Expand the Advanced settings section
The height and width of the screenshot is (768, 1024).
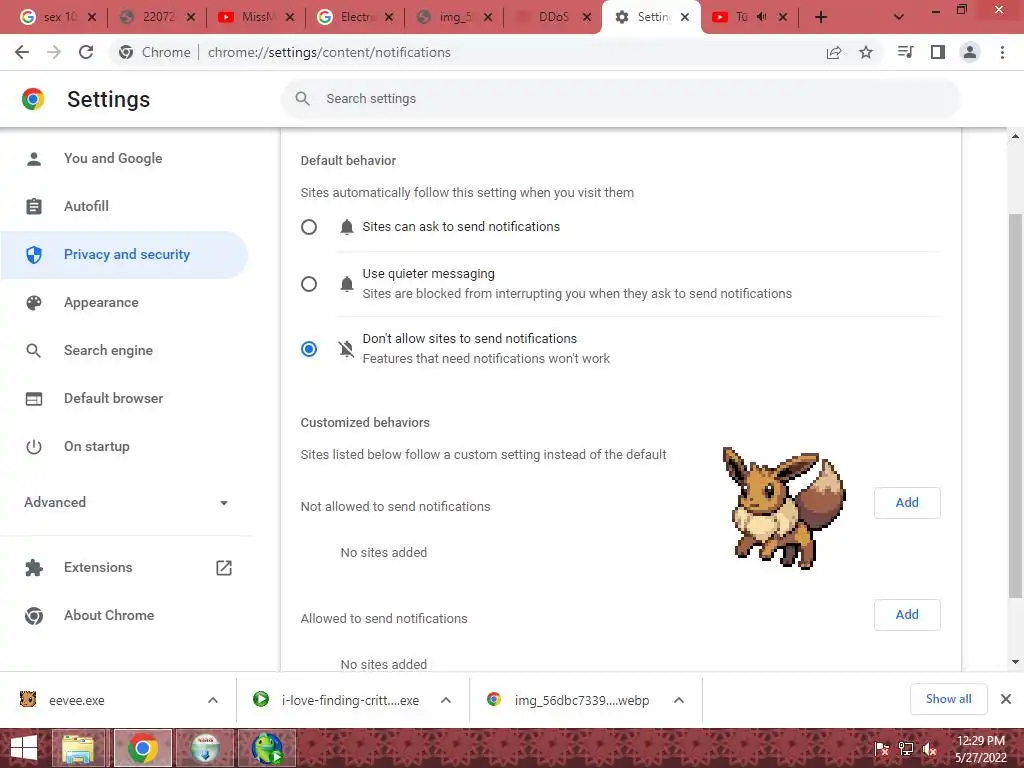coord(126,502)
